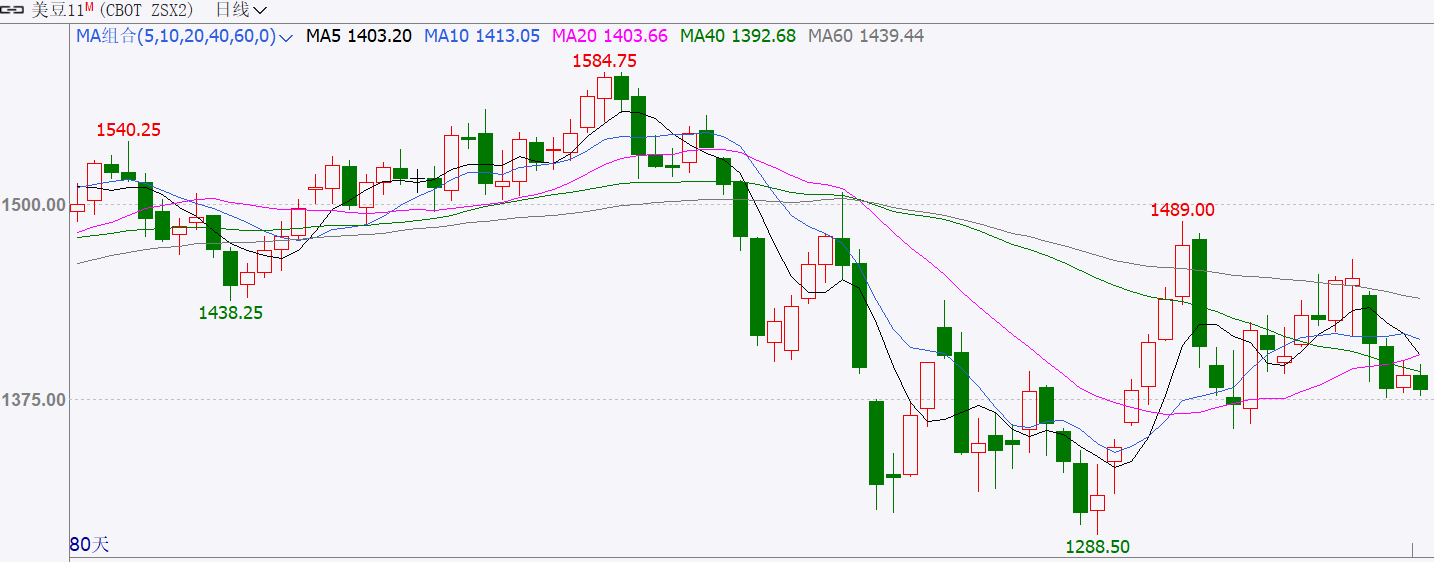Click the 1288.50 lowest price label
Screen dimensions: 1434x562
pos(1097,547)
